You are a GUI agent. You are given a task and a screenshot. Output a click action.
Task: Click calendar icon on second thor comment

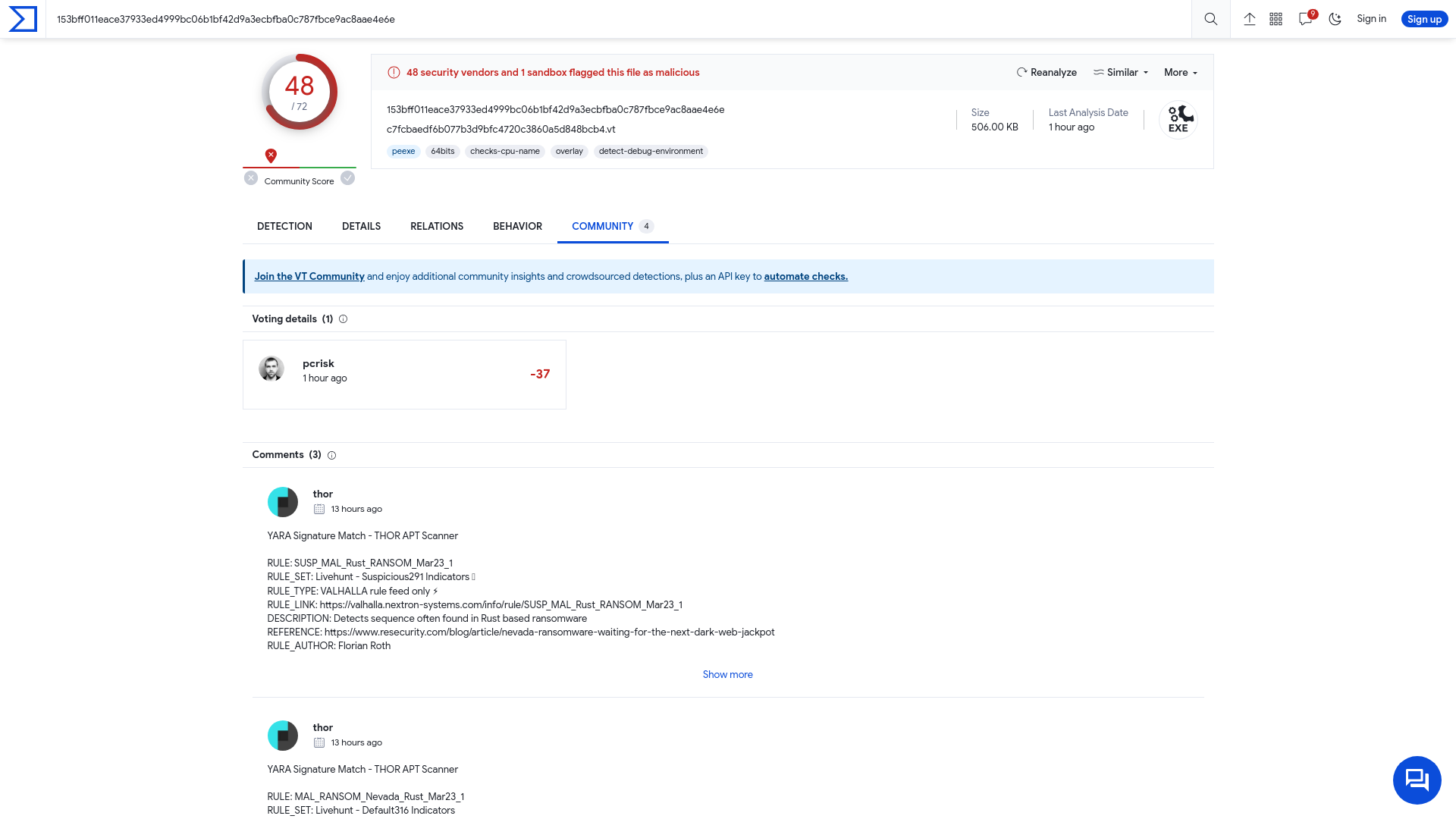coord(319,742)
